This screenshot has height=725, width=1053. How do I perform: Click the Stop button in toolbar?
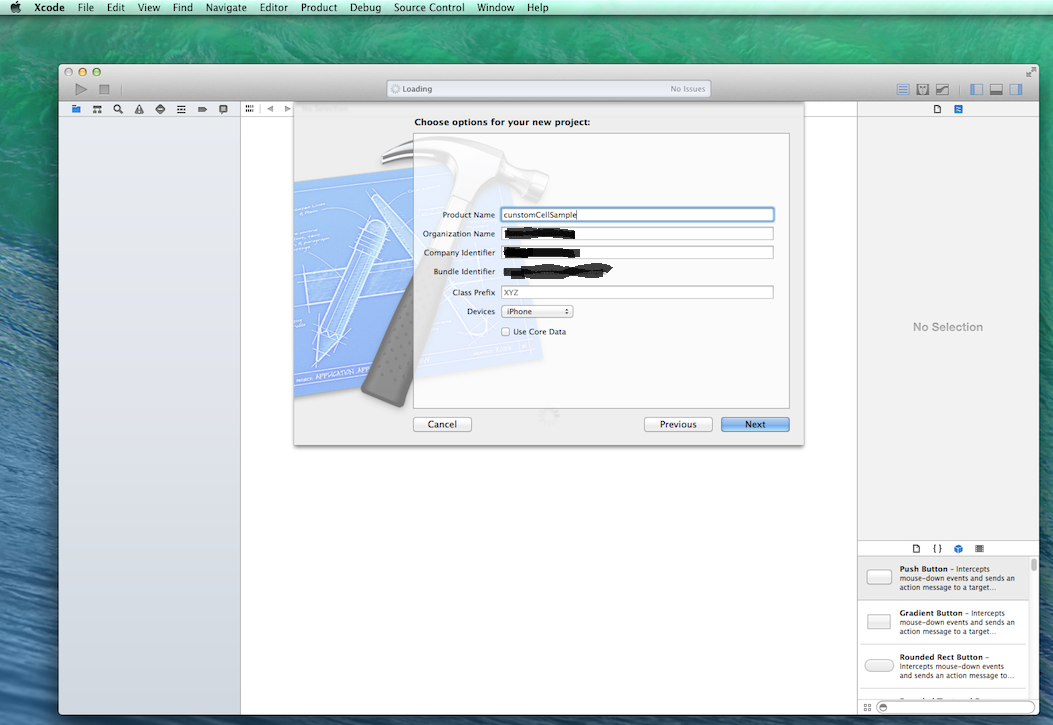pos(104,89)
